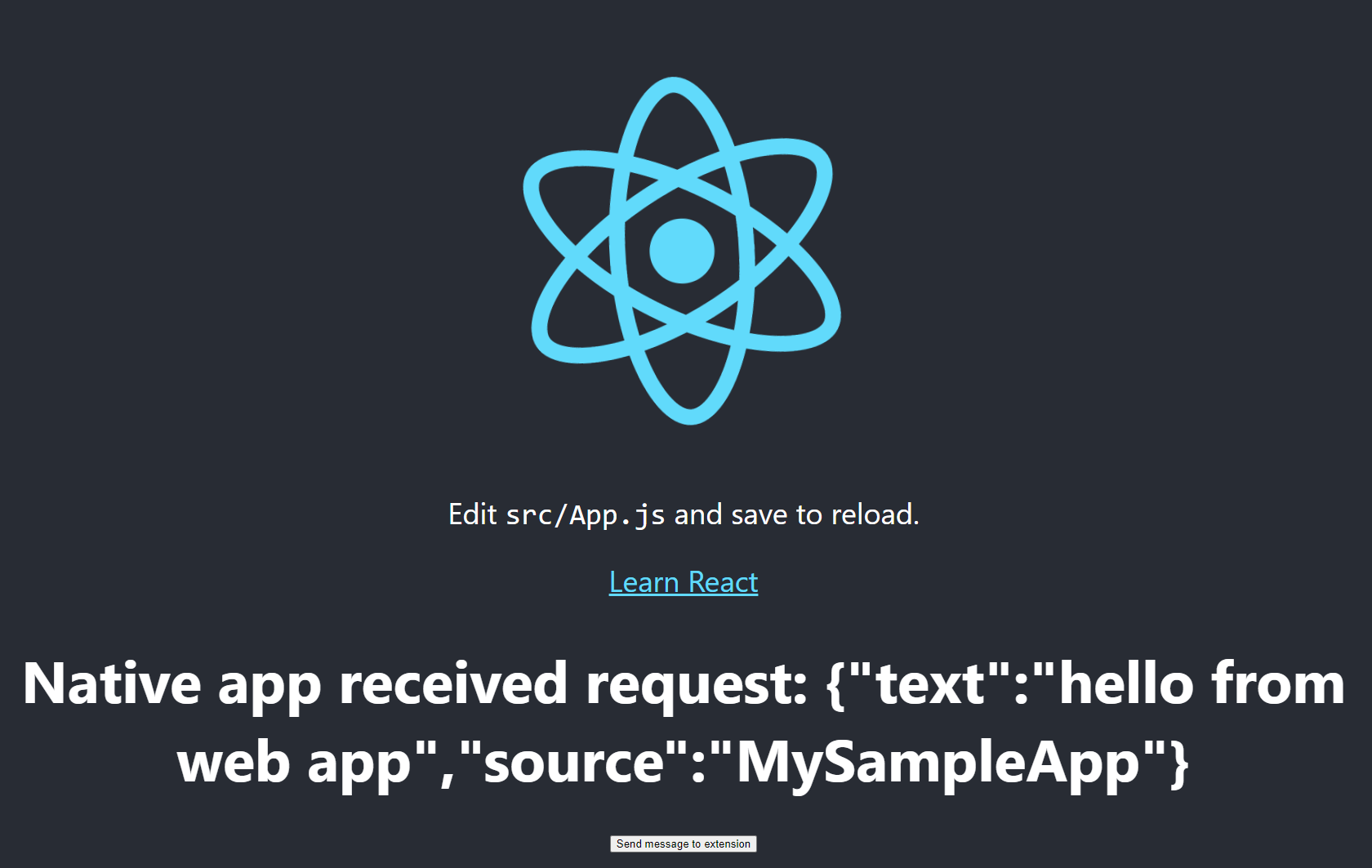This screenshot has height=868, width=1372.
Task: Click the "text" key in the JSON message
Action: (x=930, y=683)
